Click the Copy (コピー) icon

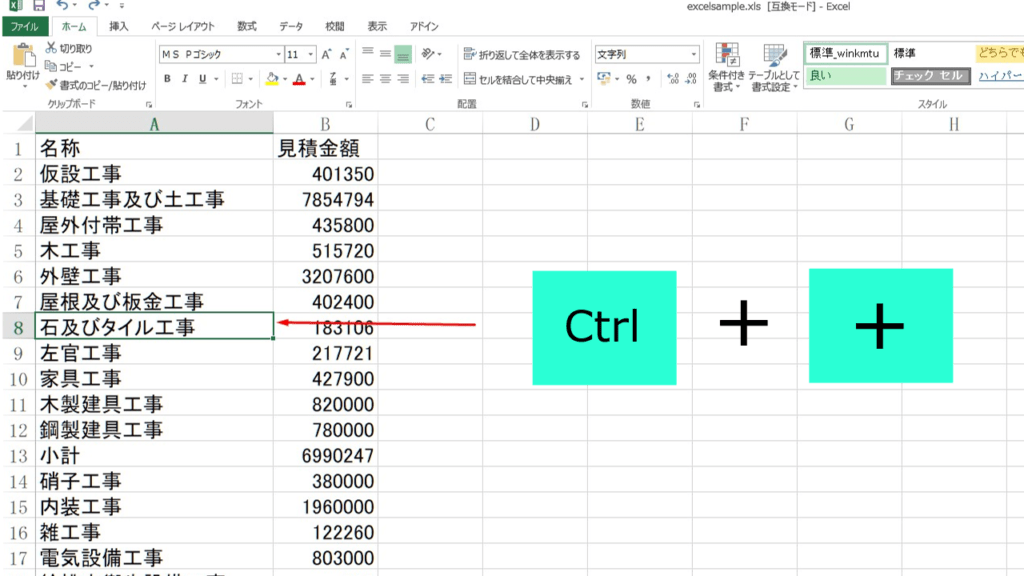tap(51, 66)
